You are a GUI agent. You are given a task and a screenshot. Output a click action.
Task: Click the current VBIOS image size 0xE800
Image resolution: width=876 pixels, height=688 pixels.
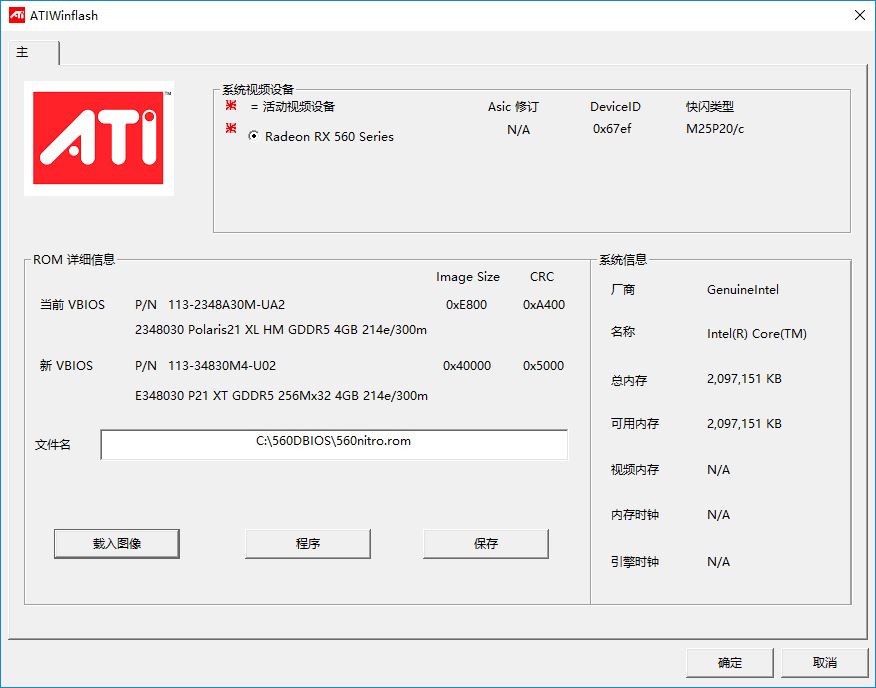click(x=466, y=305)
